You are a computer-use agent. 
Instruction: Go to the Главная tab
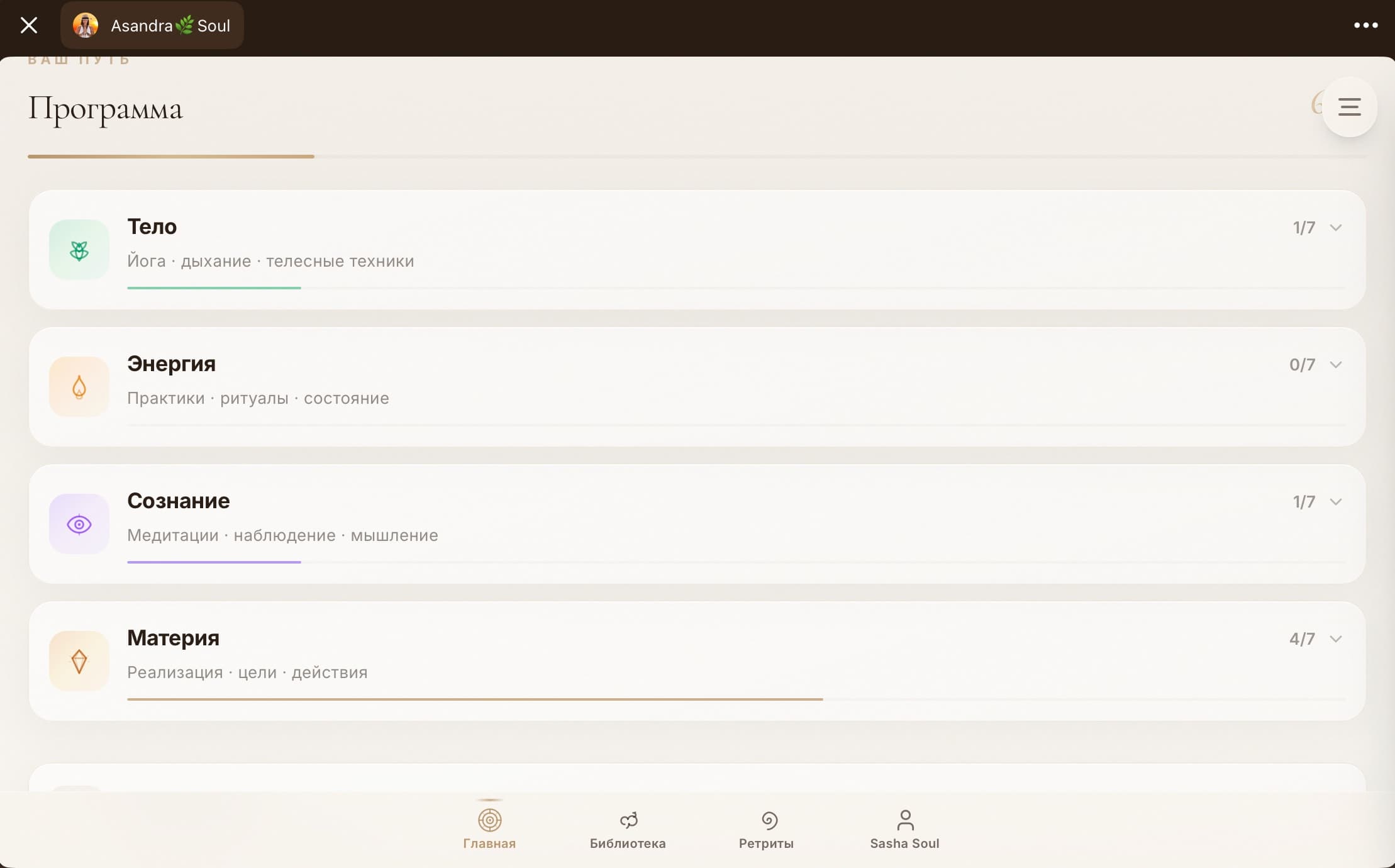[489, 830]
